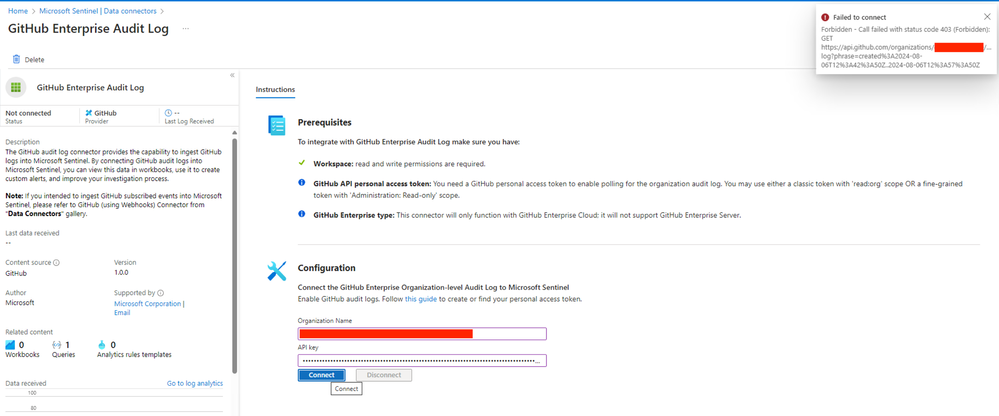Viewport: 999px width, 416px height.
Task: Open the ellipsis menu beside page title
Action: (x=186, y=29)
